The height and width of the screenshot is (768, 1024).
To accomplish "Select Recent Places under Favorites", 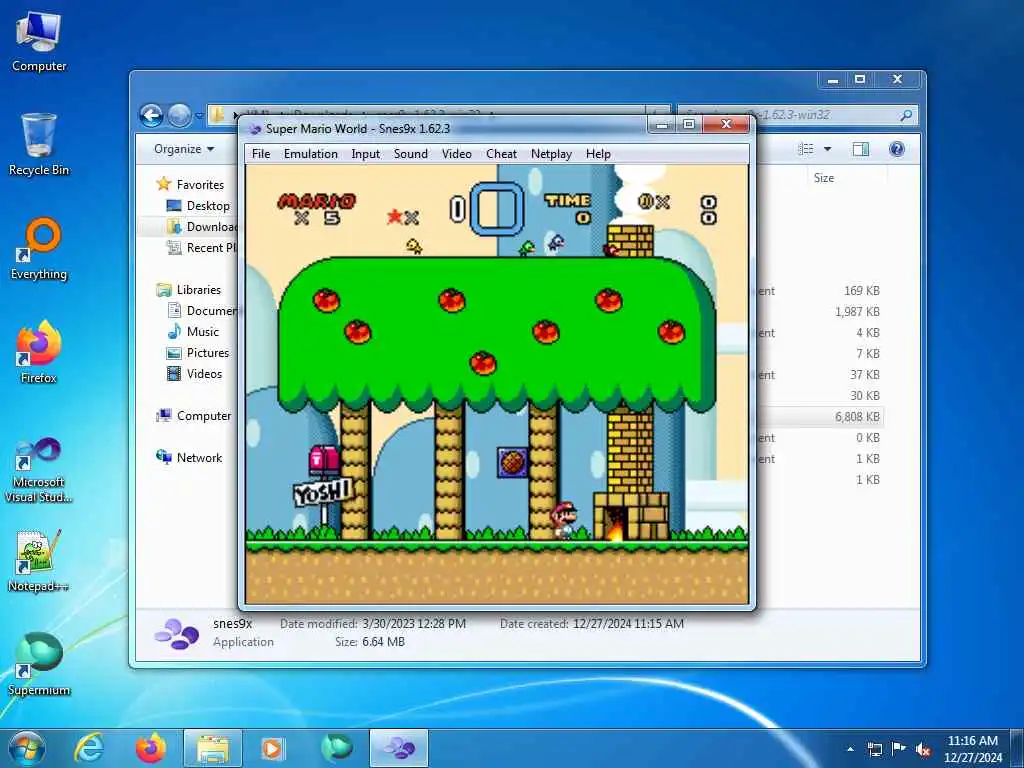I will (202, 248).
